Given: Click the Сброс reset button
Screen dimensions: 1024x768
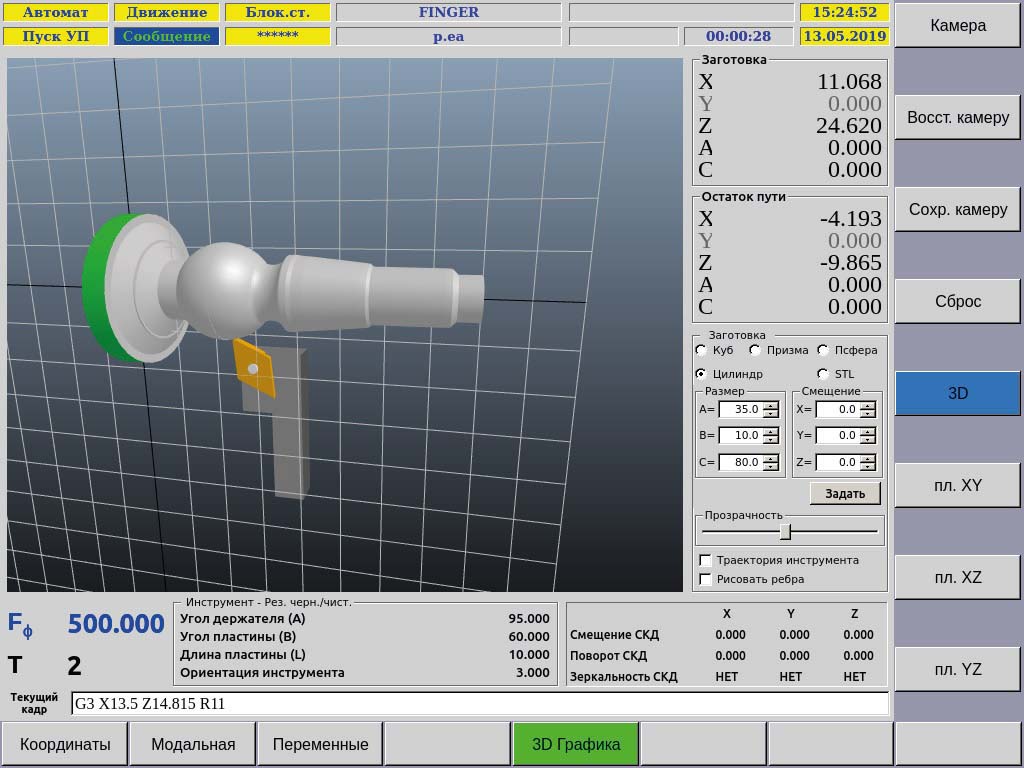Looking at the screenshot, I should click(957, 302).
